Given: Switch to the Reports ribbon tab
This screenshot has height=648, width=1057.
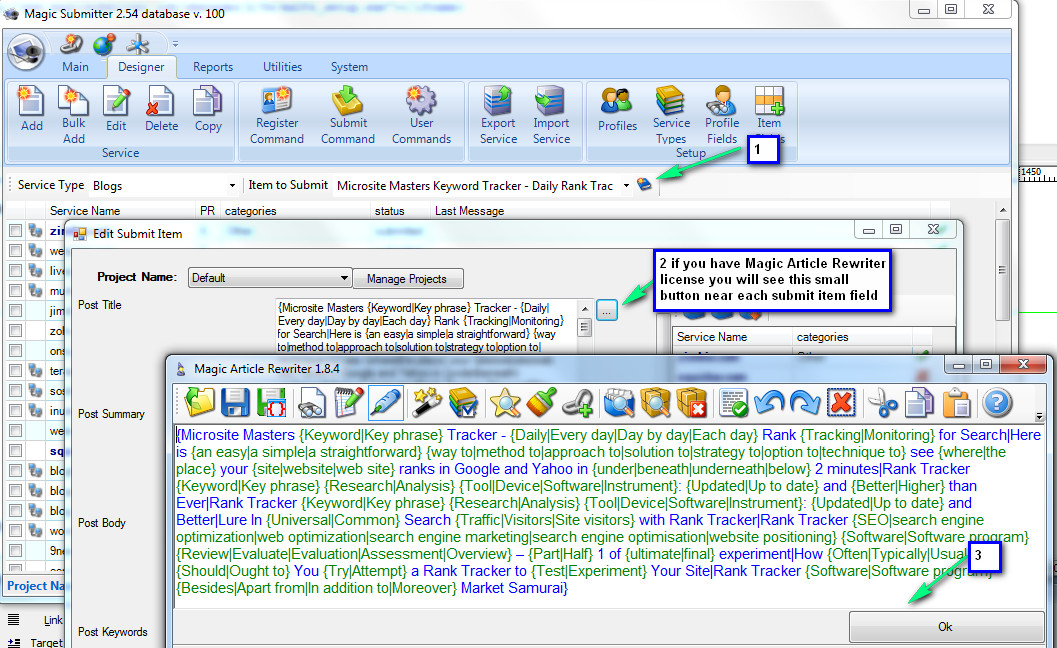Looking at the screenshot, I should [213, 67].
